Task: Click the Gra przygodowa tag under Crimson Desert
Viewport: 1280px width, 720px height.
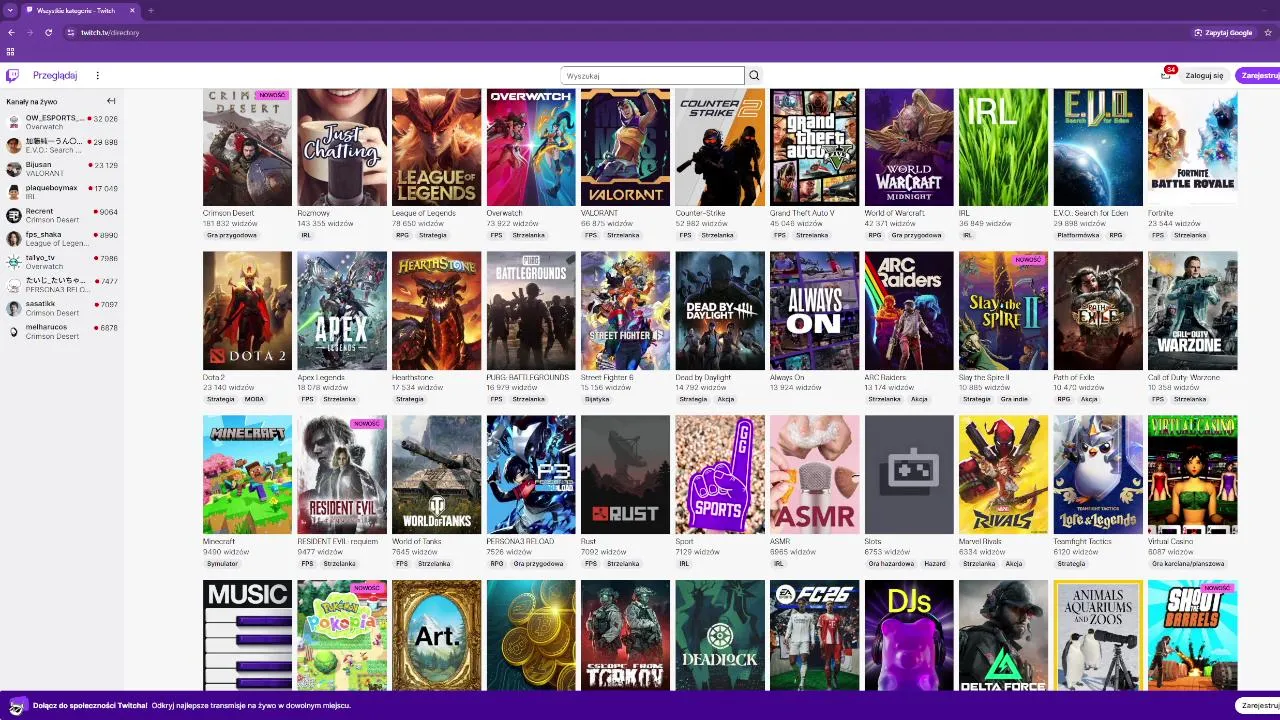Action: (232, 235)
